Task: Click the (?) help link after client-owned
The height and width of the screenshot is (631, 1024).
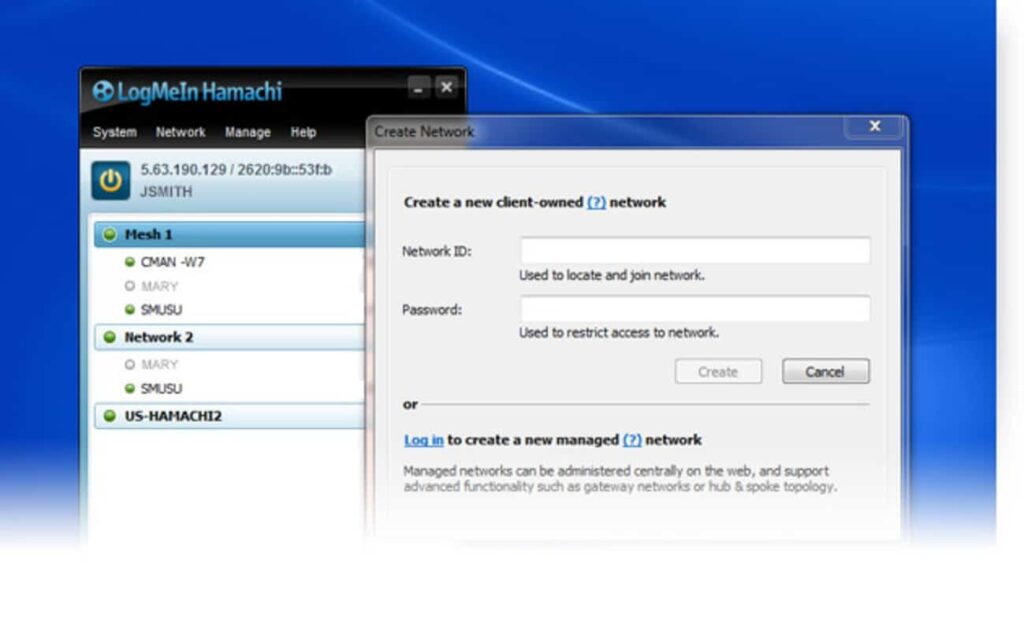Action: coord(596,202)
